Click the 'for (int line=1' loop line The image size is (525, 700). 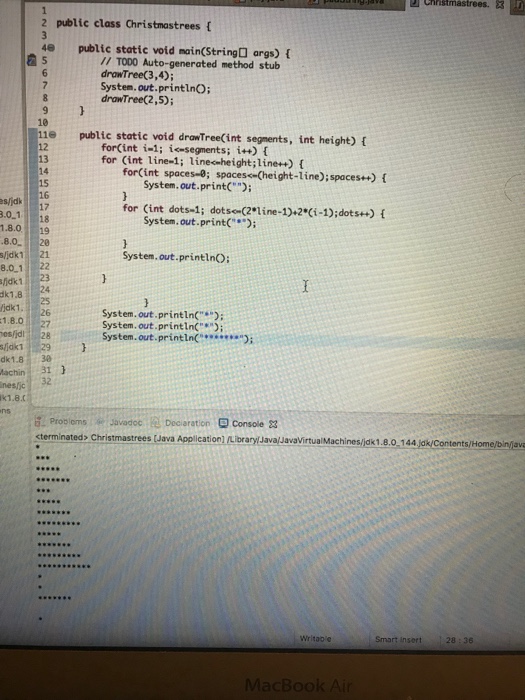click(202, 161)
